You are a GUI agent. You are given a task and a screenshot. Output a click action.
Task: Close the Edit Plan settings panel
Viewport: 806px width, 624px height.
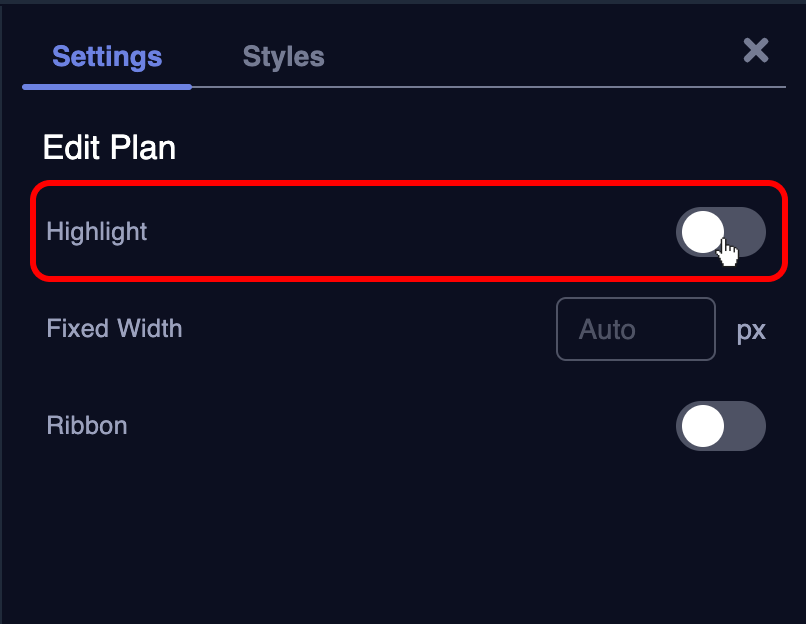[x=756, y=51]
